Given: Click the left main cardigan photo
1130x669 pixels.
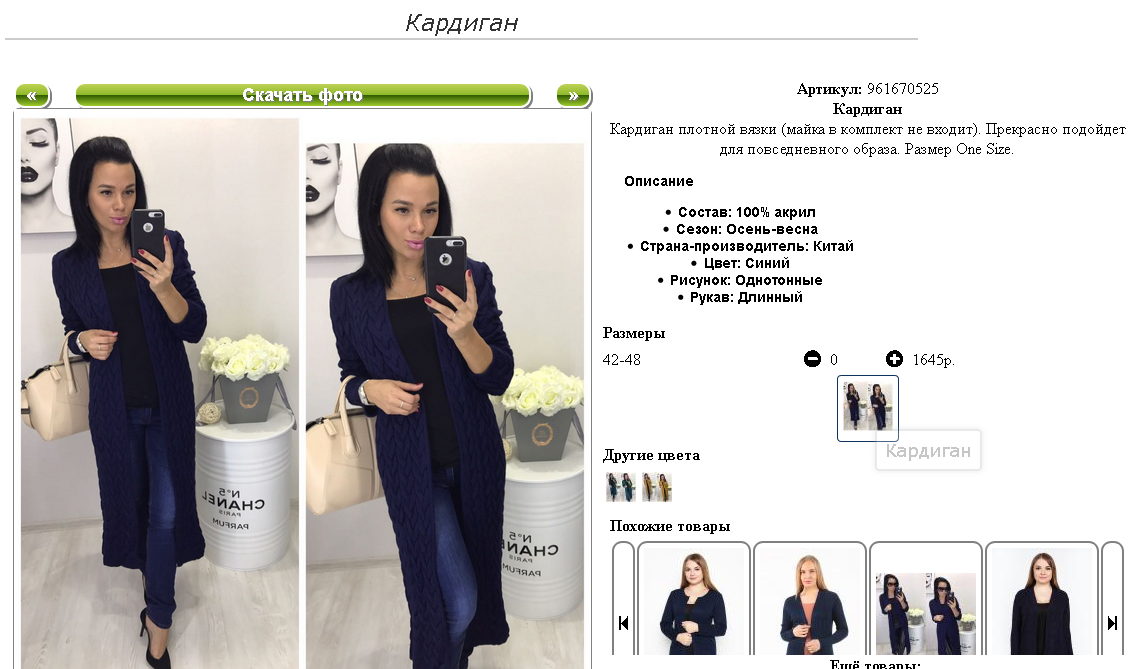Looking at the screenshot, I should click(x=160, y=394).
